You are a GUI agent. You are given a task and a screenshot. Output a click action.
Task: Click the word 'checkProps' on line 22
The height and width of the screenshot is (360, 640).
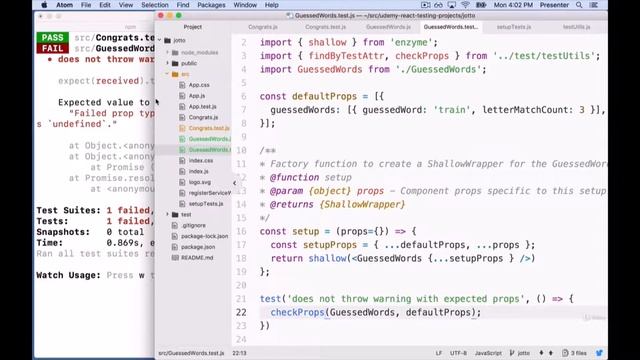click(297, 312)
